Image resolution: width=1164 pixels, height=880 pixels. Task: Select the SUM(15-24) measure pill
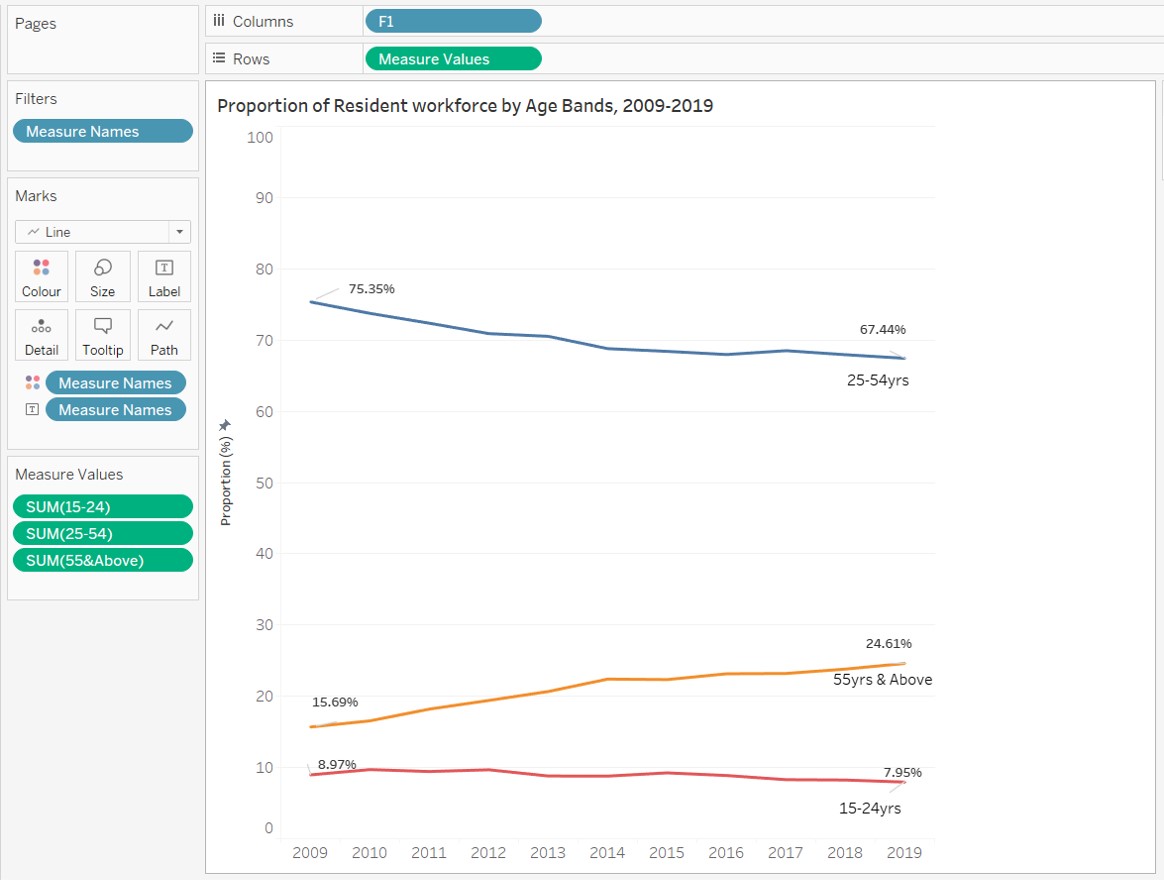pyautogui.click(x=102, y=507)
